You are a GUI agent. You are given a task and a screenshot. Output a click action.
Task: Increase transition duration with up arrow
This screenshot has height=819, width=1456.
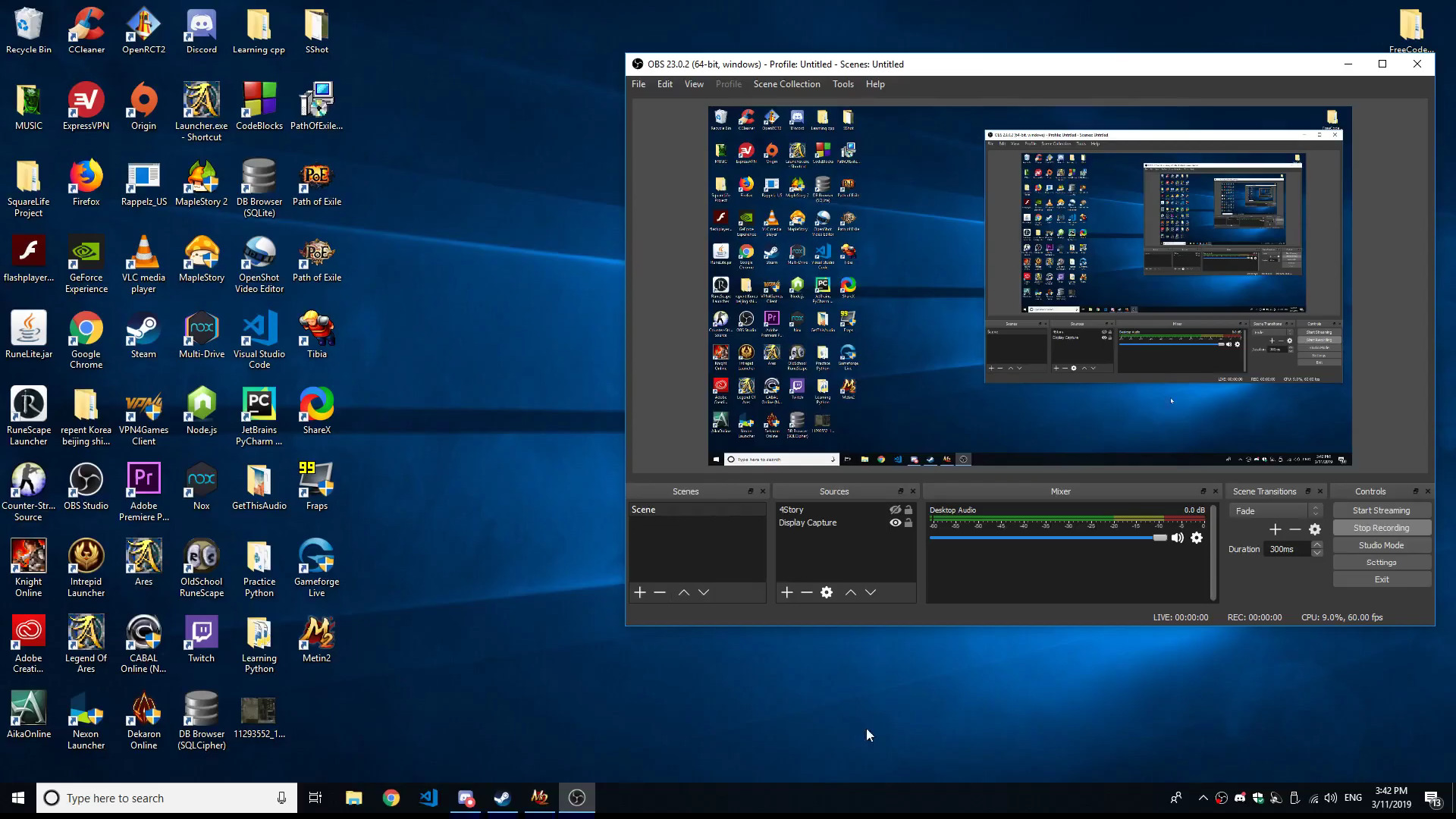coord(1317,544)
